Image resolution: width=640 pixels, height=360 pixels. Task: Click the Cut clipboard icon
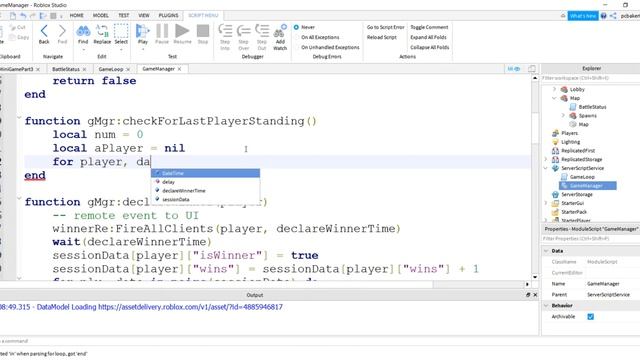pos(18,27)
